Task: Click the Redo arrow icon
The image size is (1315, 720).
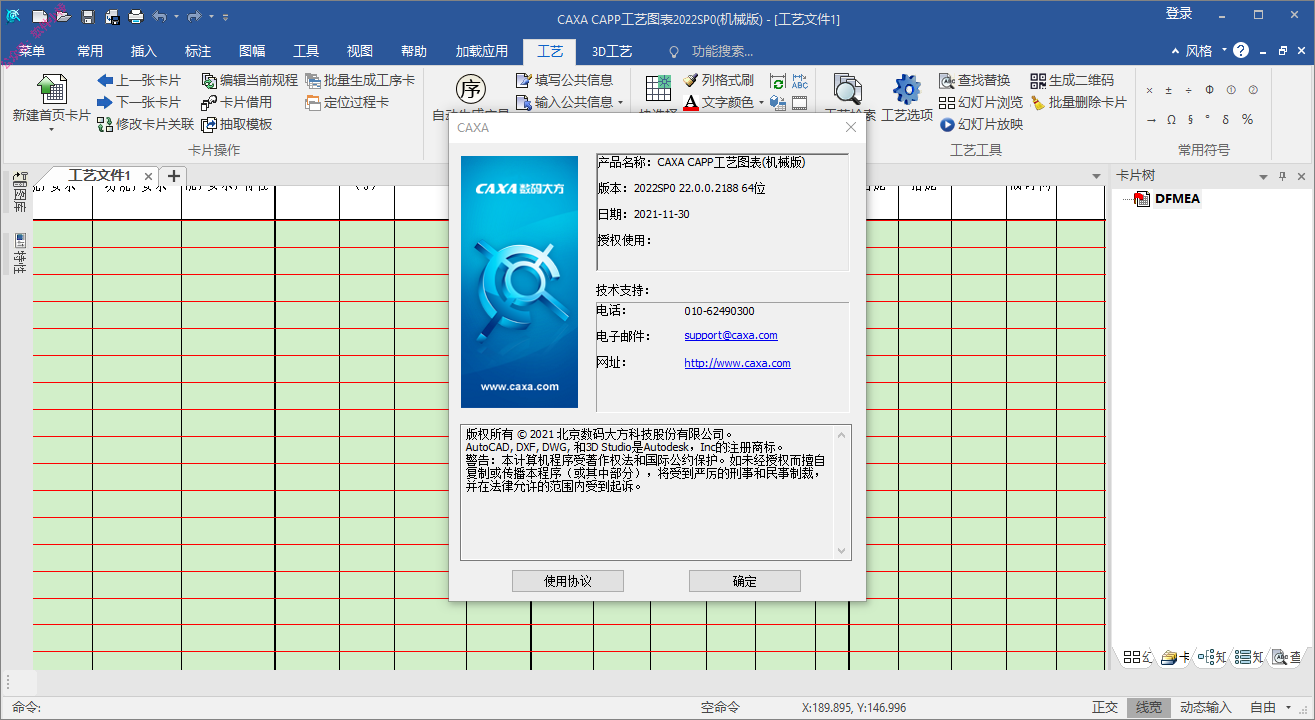Action: click(x=195, y=16)
